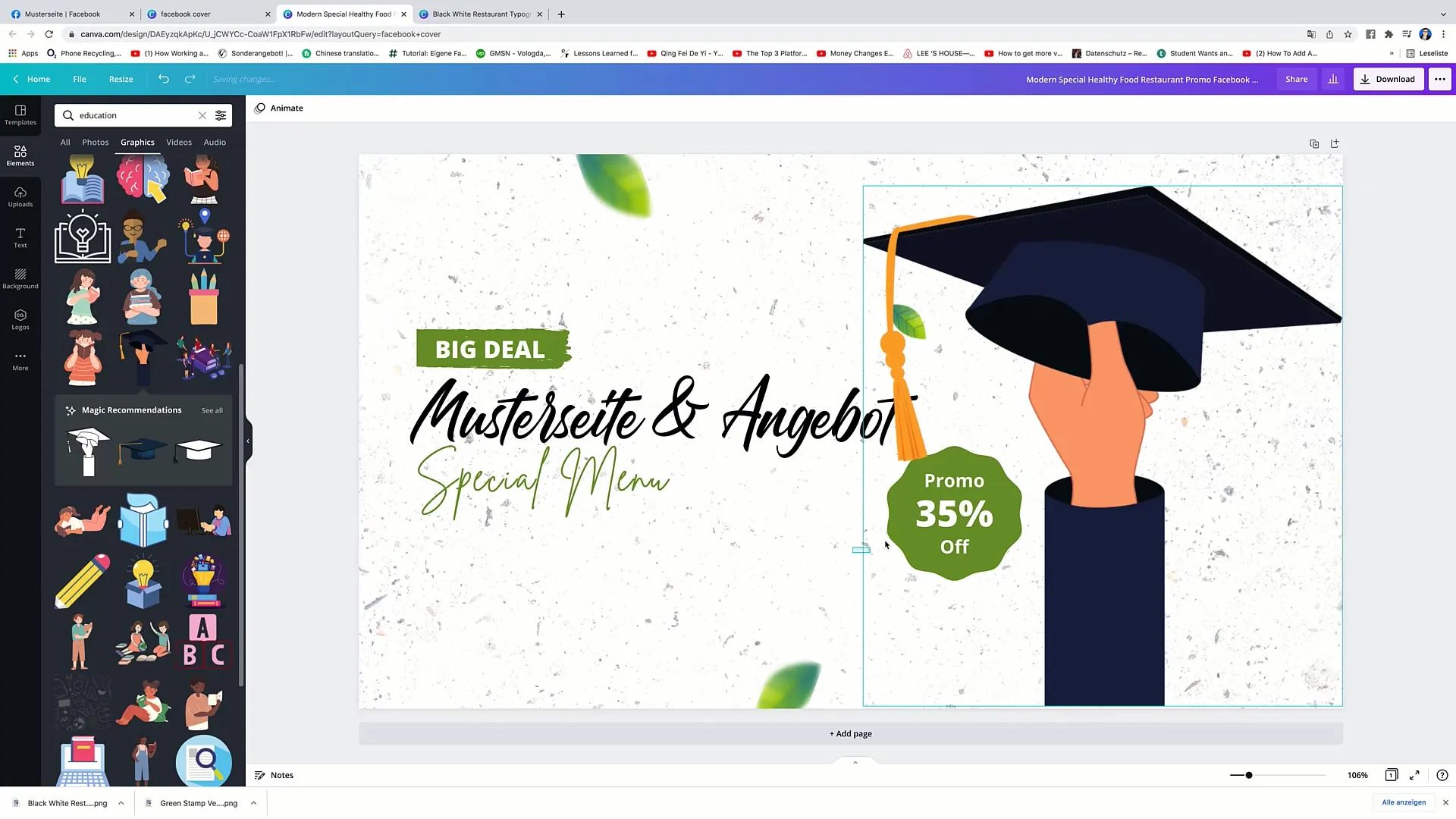Switch to the All results tab
The image size is (1456, 819).
(x=65, y=142)
